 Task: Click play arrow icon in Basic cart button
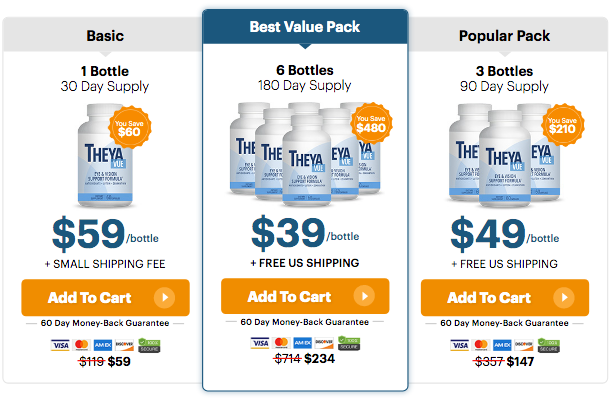click(x=164, y=298)
